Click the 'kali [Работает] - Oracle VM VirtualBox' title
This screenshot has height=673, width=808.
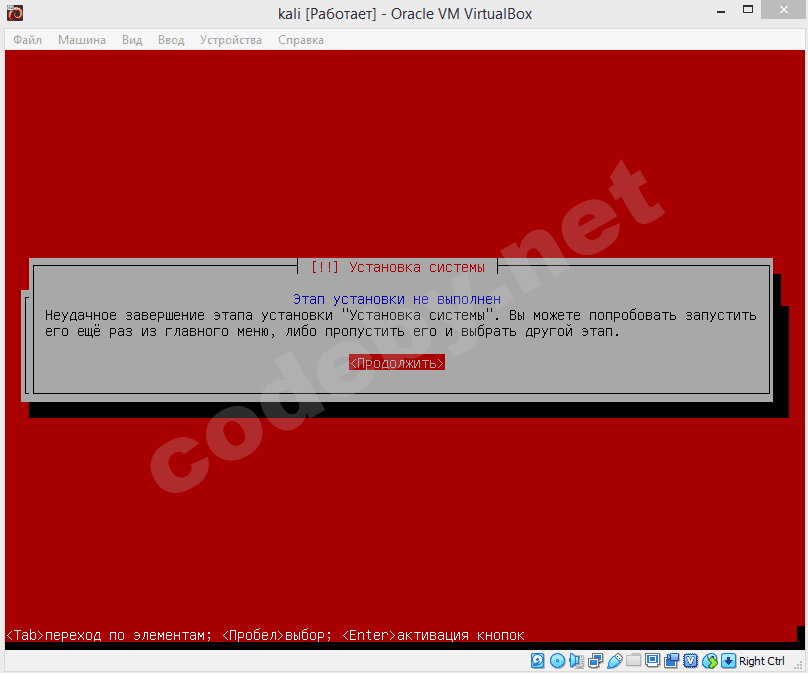pyautogui.click(x=405, y=13)
